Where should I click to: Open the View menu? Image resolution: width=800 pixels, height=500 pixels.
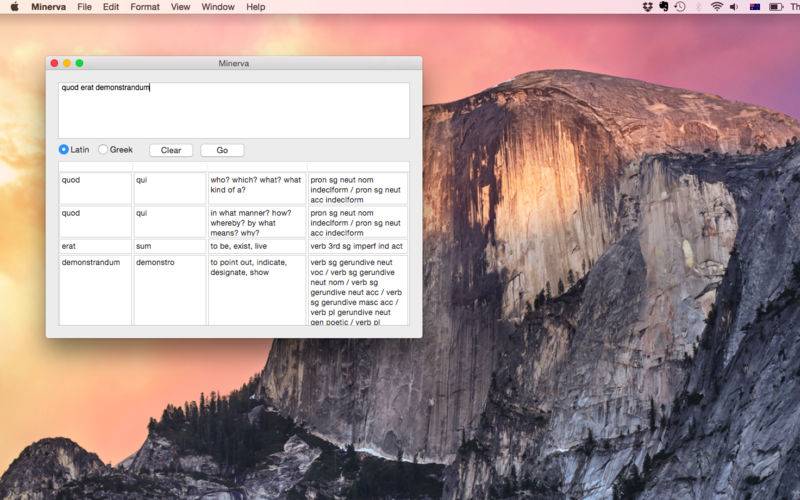point(180,7)
